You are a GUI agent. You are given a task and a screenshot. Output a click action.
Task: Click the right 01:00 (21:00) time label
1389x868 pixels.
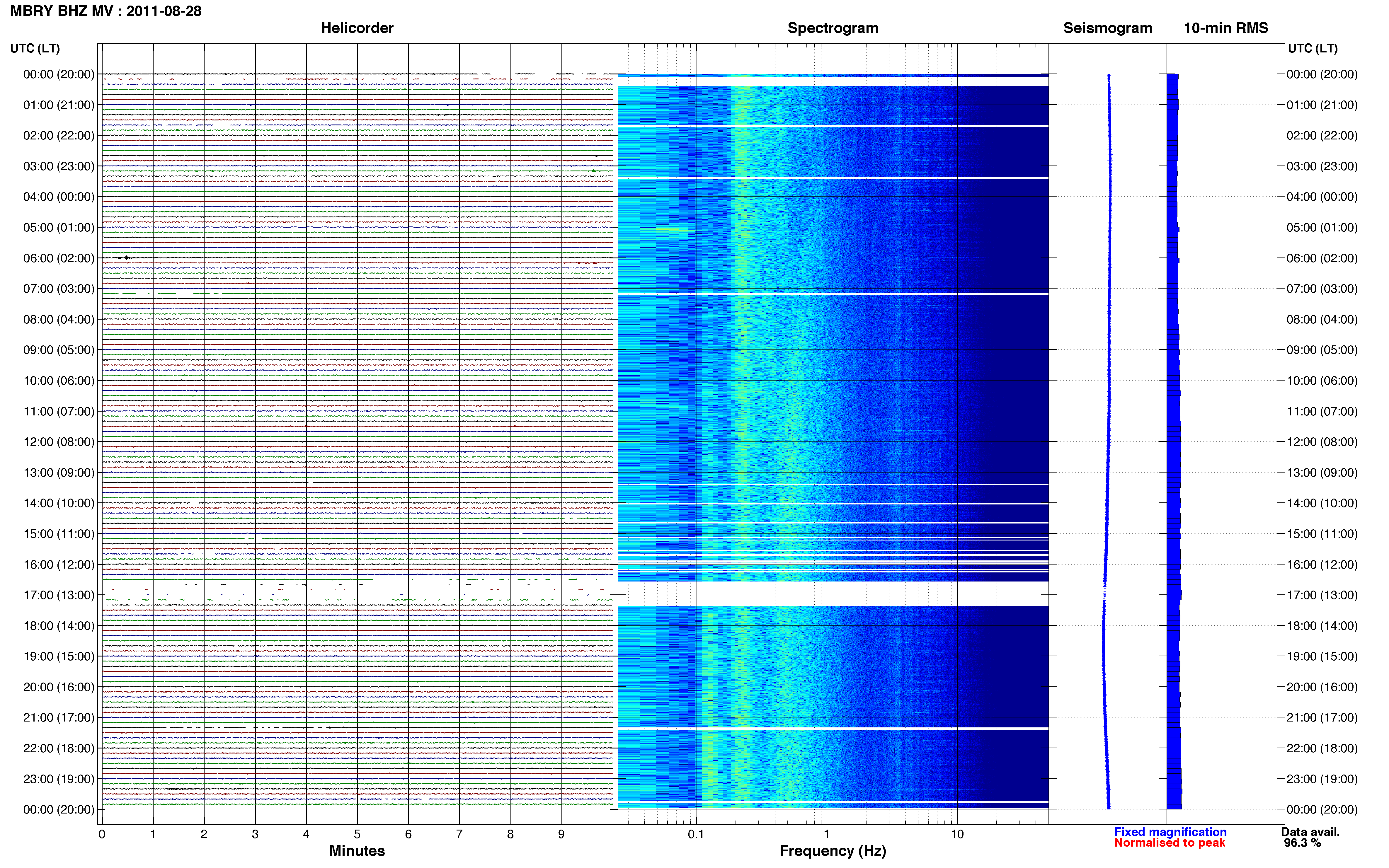(x=1322, y=105)
